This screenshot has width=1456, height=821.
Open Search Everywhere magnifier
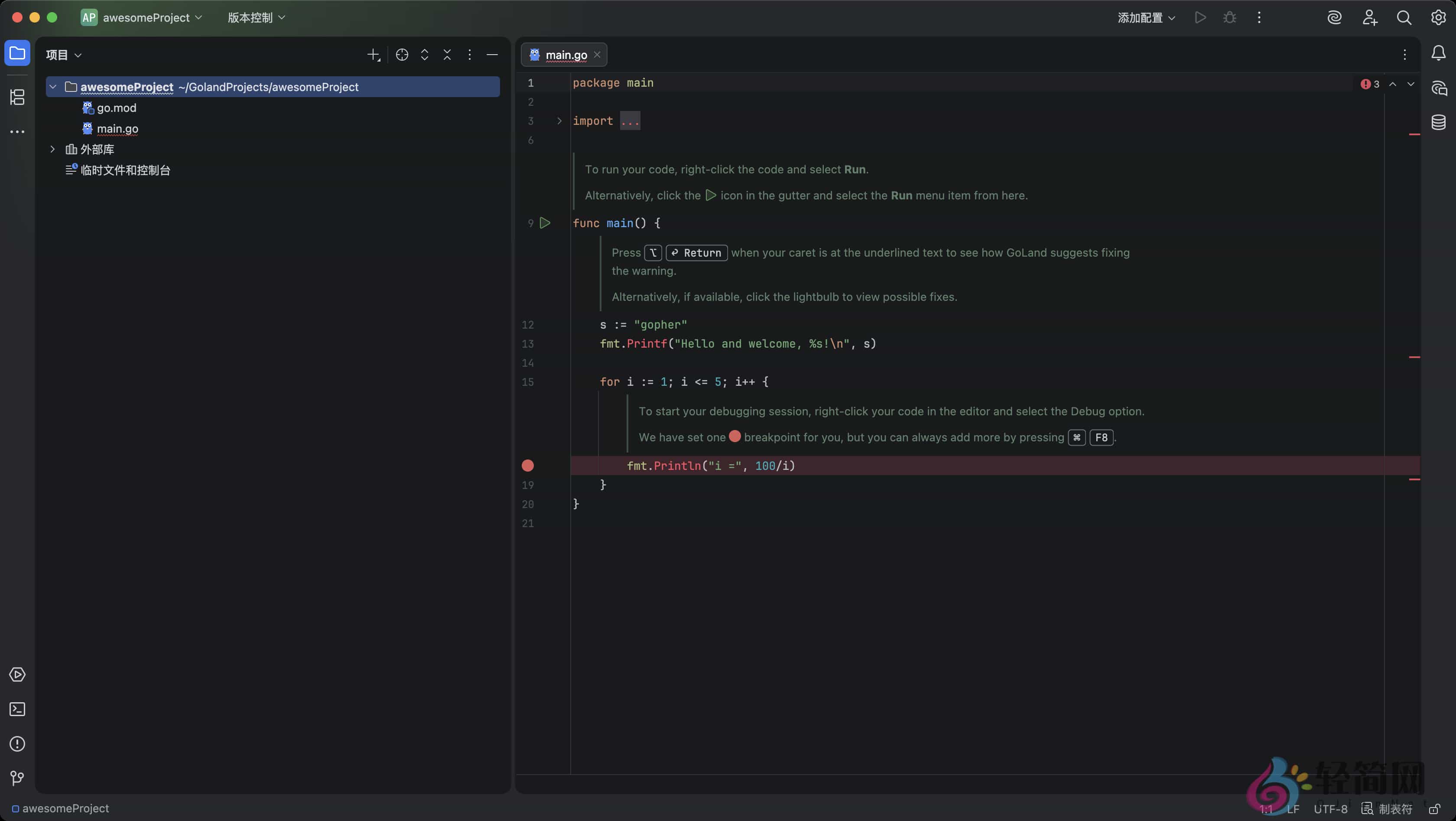coord(1404,17)
